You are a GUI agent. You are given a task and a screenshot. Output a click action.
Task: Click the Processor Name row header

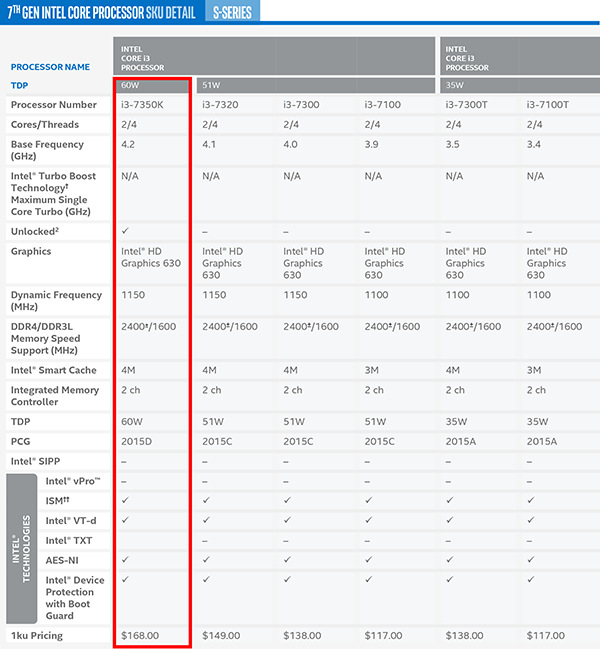[50, 67]
